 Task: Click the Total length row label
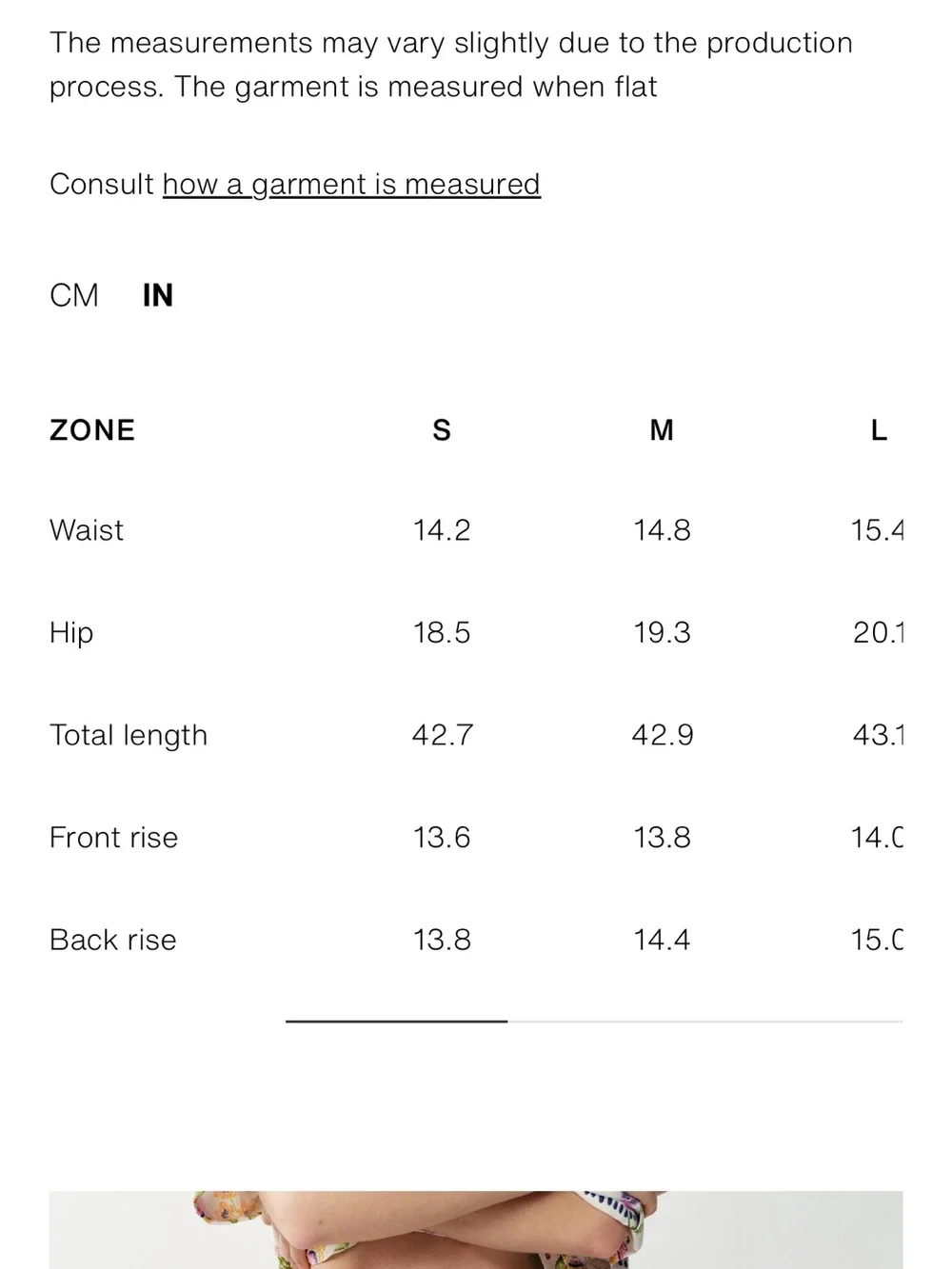(x=129, y=735)
